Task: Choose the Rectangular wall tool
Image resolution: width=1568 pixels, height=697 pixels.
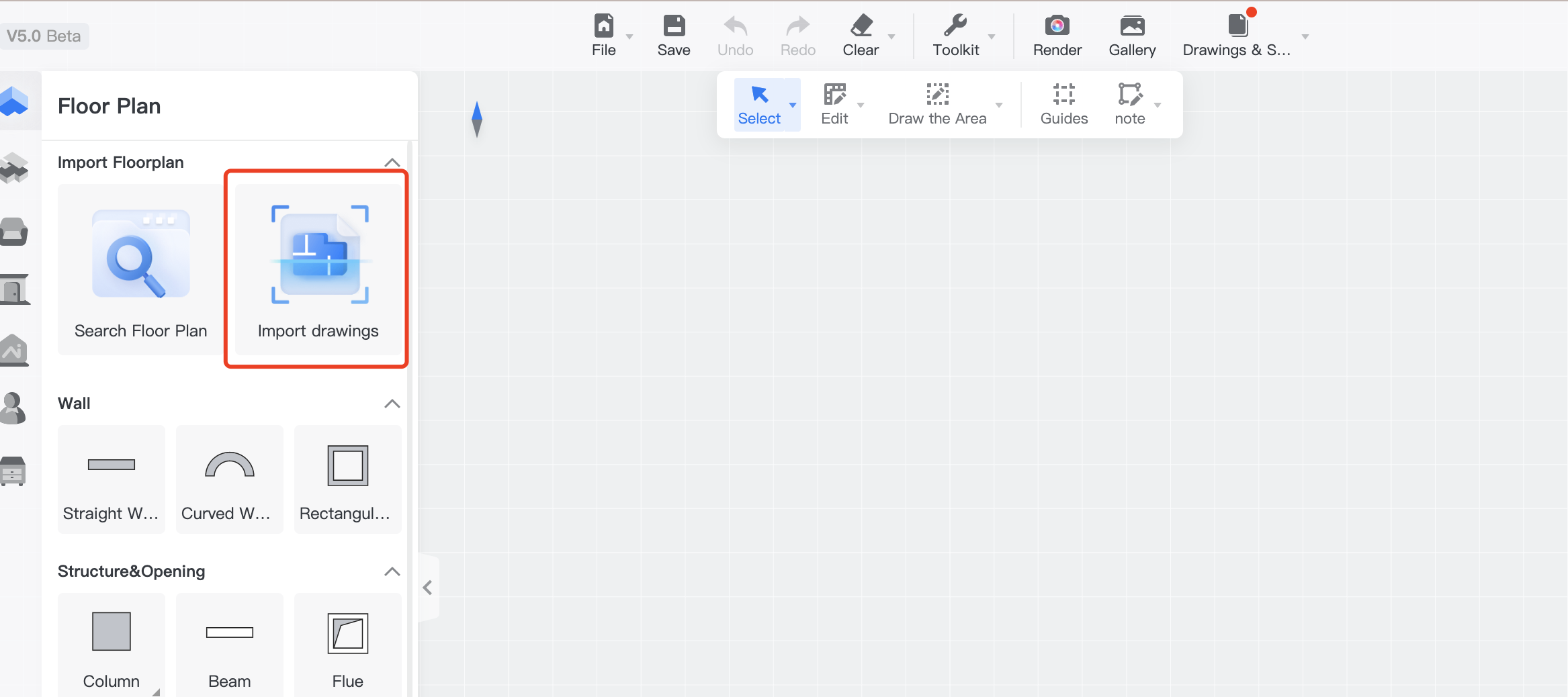Action: click(347, 479)
